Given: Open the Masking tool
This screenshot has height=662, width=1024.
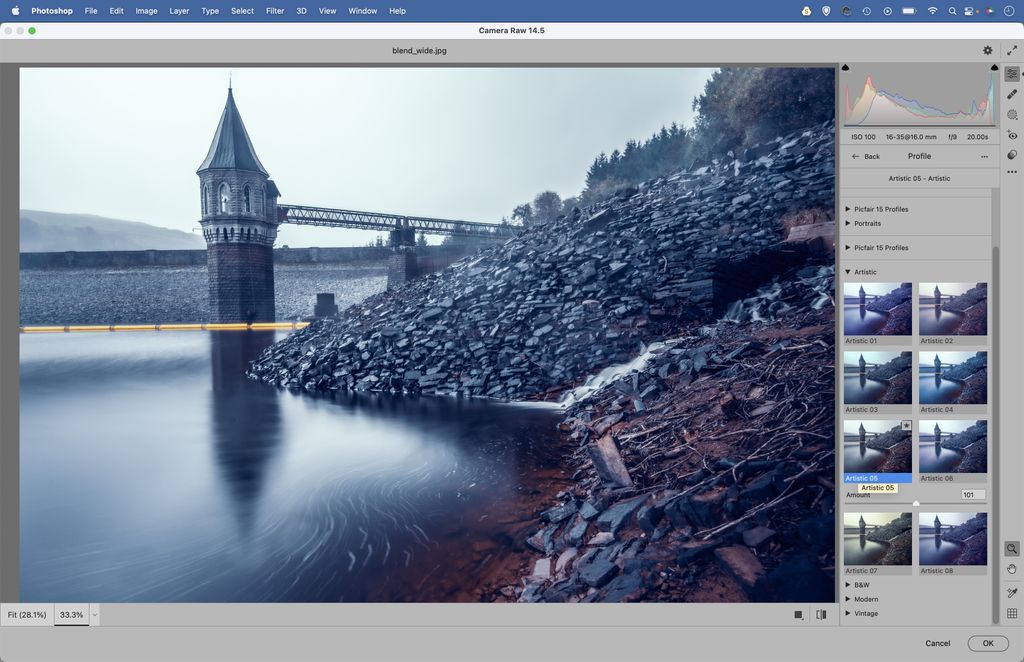Looking at the screenshot, I should 1012,114.
